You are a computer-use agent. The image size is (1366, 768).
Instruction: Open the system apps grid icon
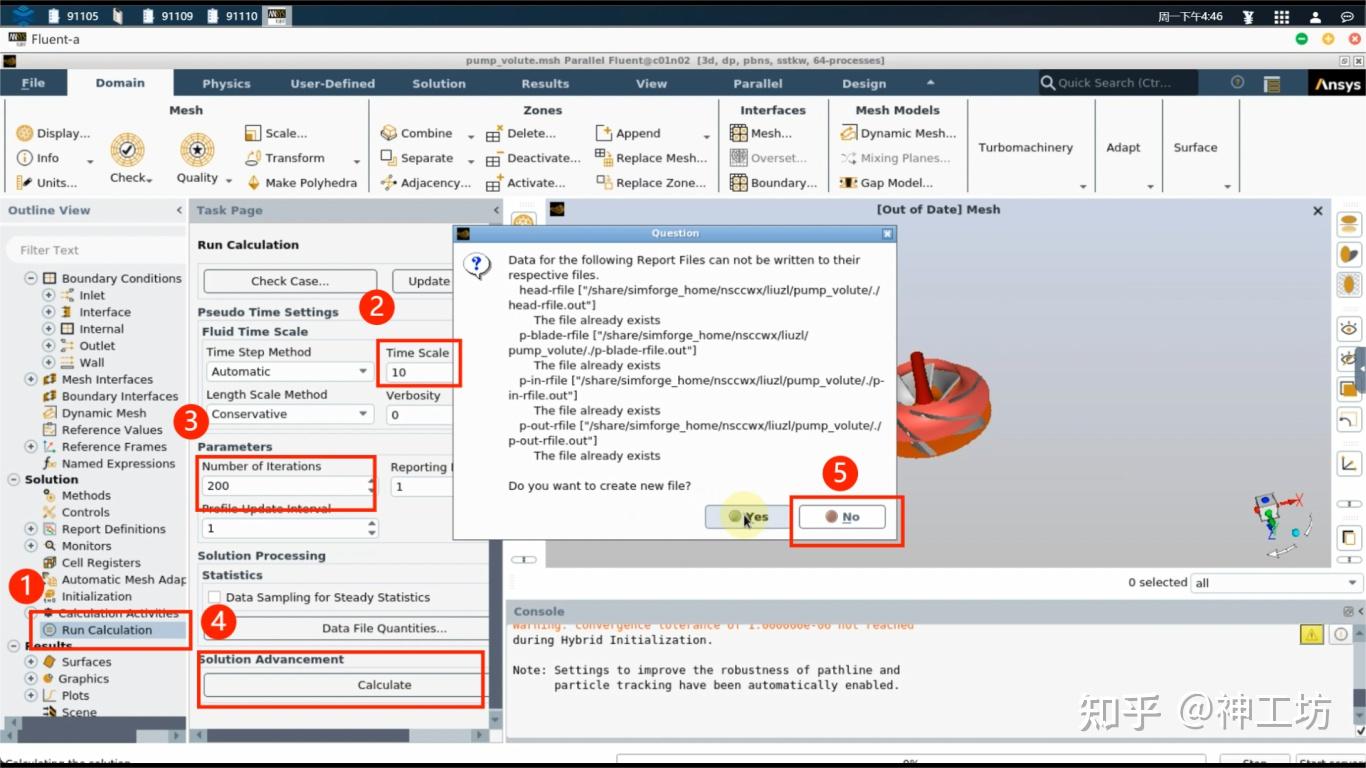1281,16
